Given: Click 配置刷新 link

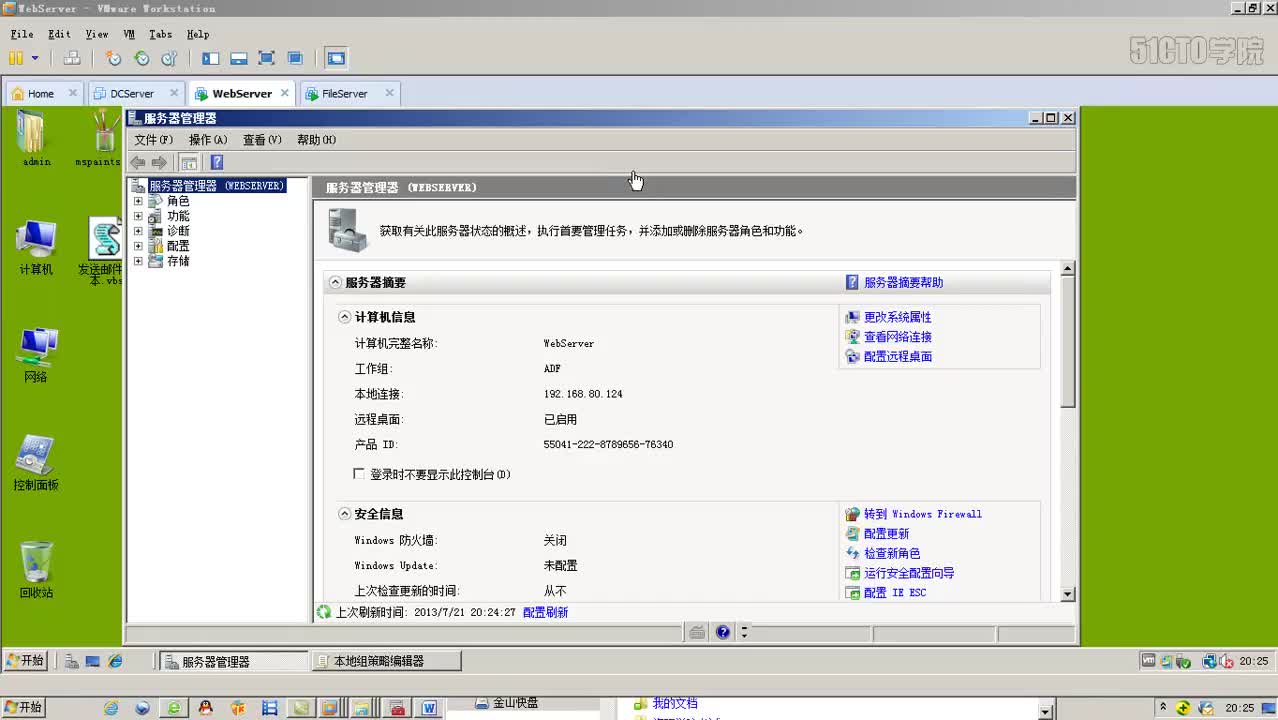Looking at the screenshot, I should [x=545, y=612].
